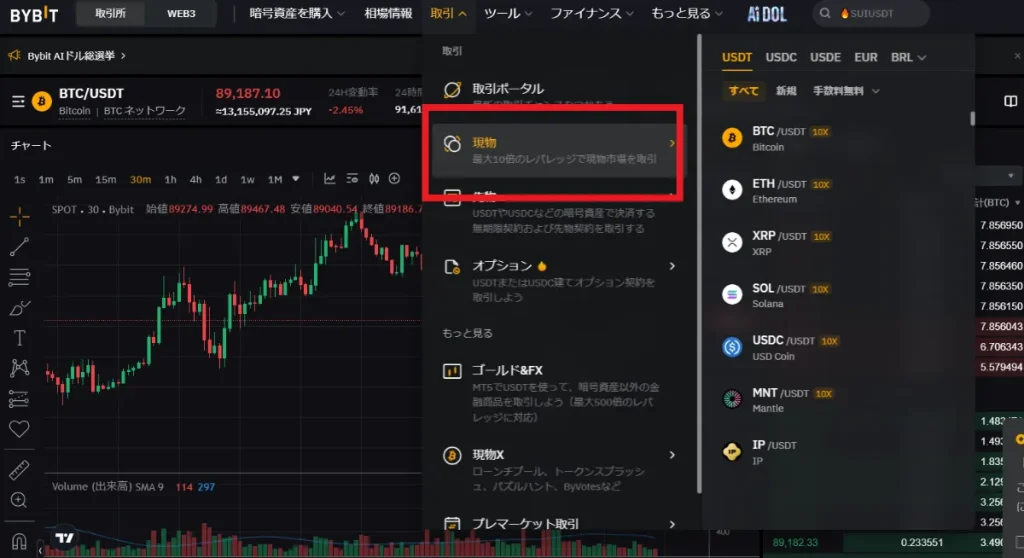This screenshot has height=558, width=1024.
Task: Switch to the 取引所 exchange toggle
Action: (110, 14)
